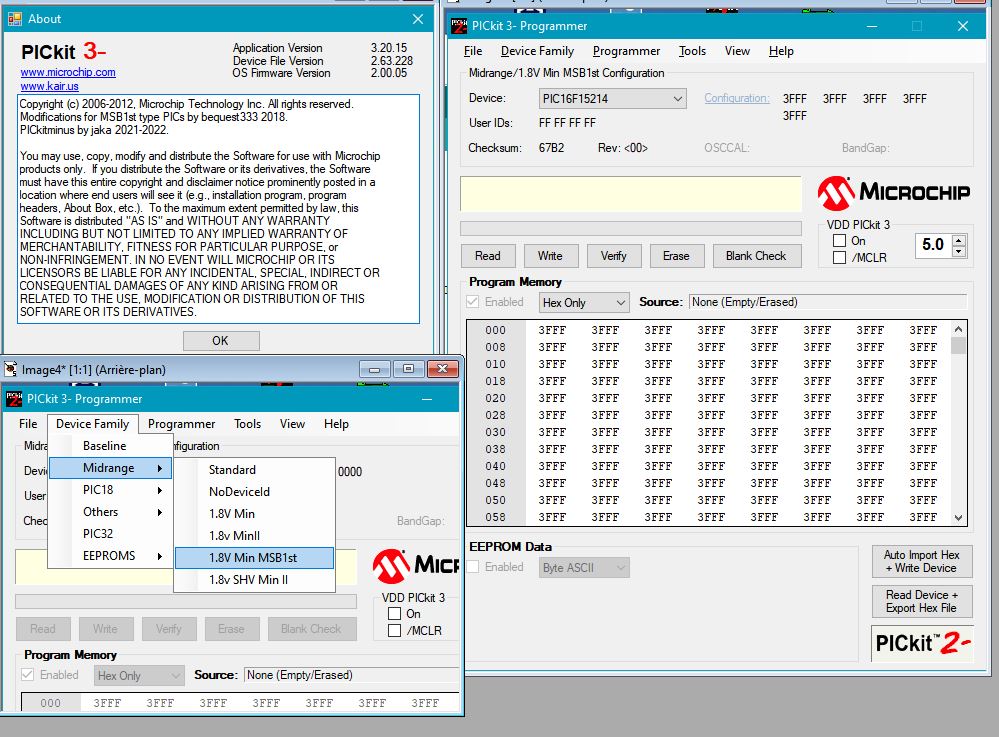This screenshot has height=737, width=999.
Task: Click Erase button in main programmer window
Action: point(676,256)
